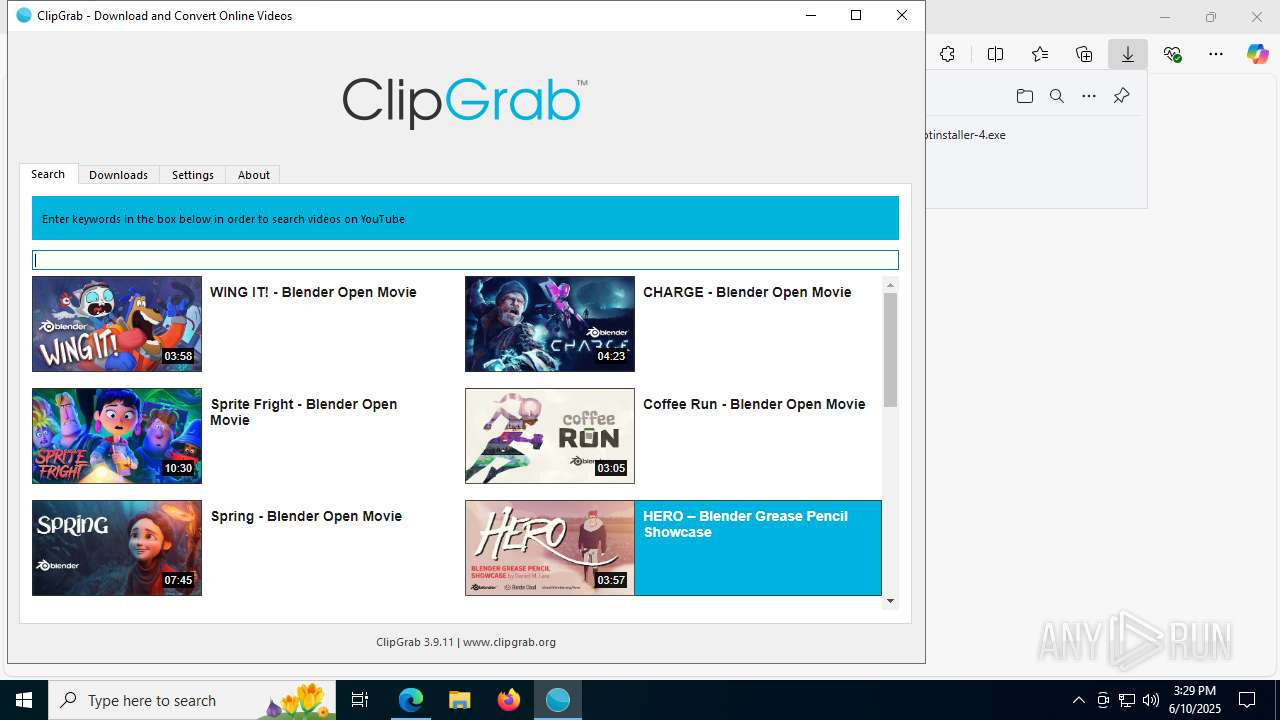
Task: Select the Spring video thumbnail
Action: coord(117,548)
